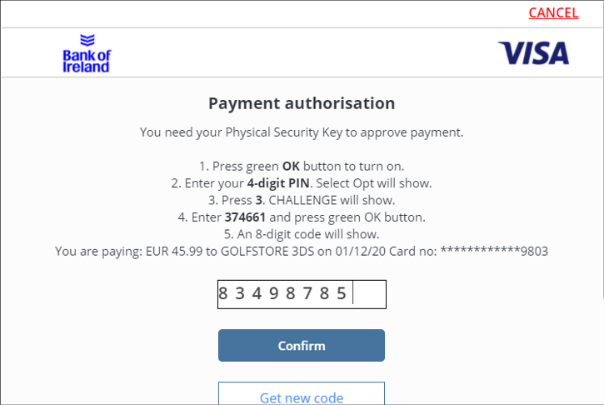This screenshot has height=405, width=604.
Task: Click the CANCEL link
Action: coord(553,13)
